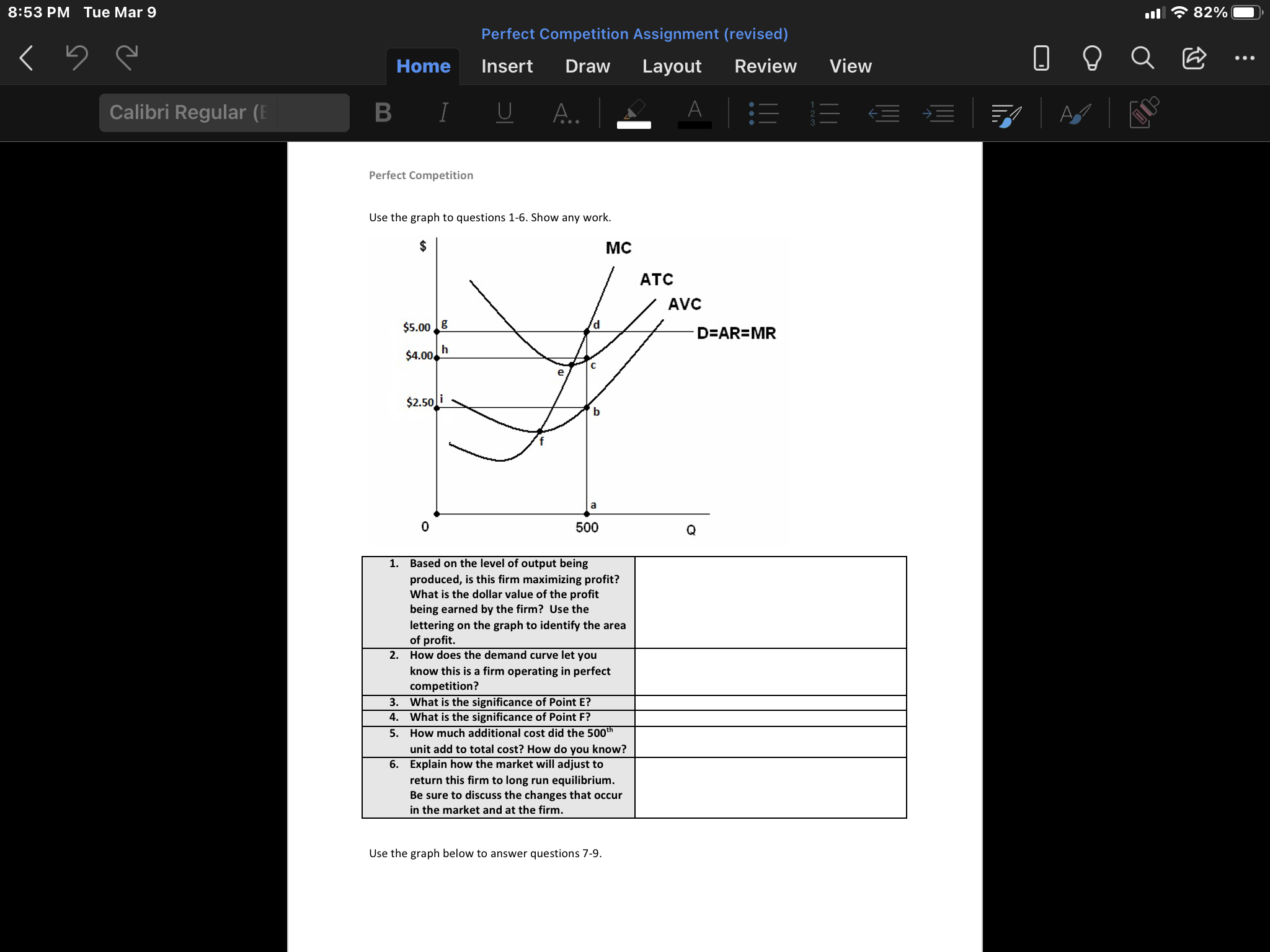
Task: Toggle underline formatting
Action: 504,112
